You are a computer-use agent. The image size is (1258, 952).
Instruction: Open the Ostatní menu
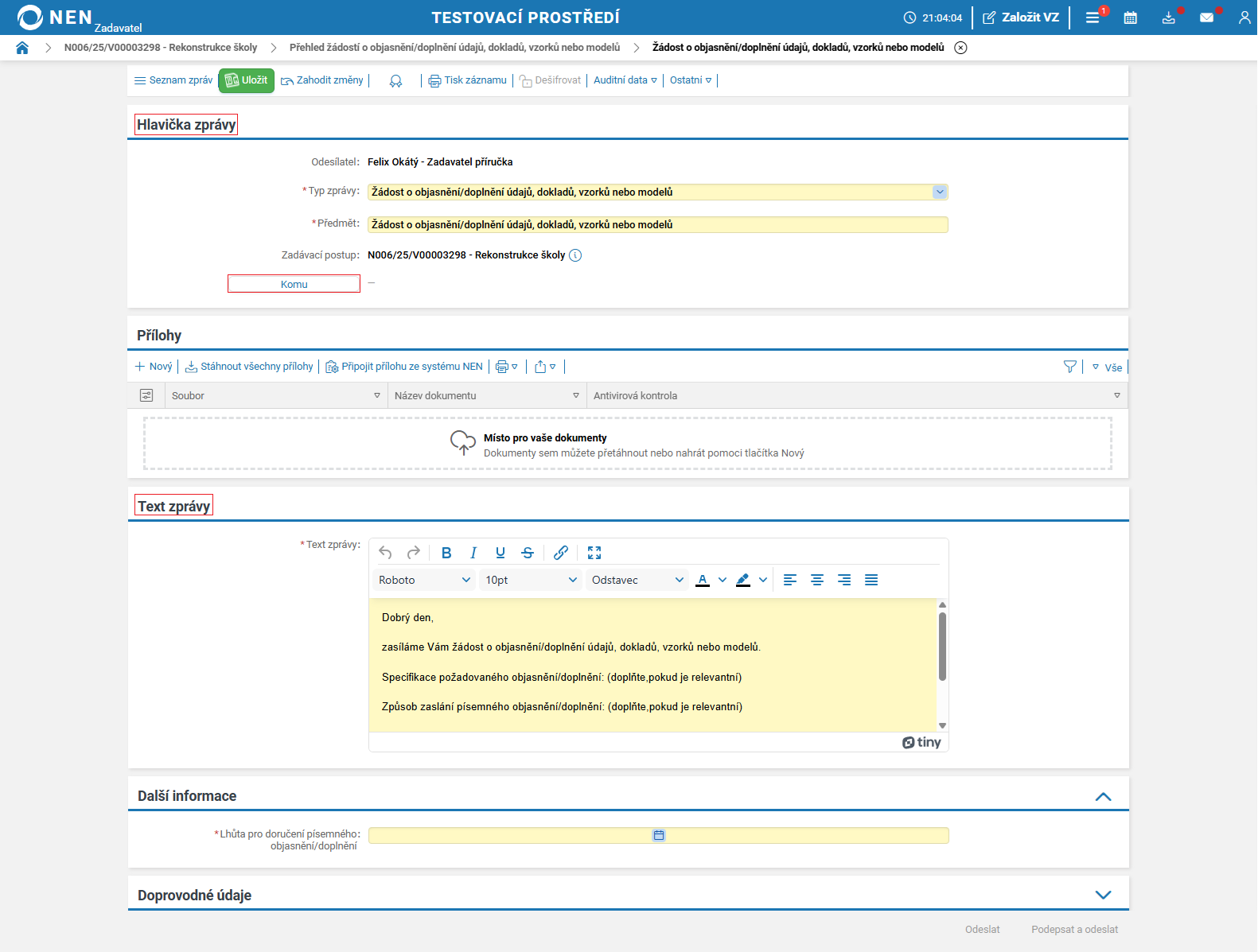point(691,80)
